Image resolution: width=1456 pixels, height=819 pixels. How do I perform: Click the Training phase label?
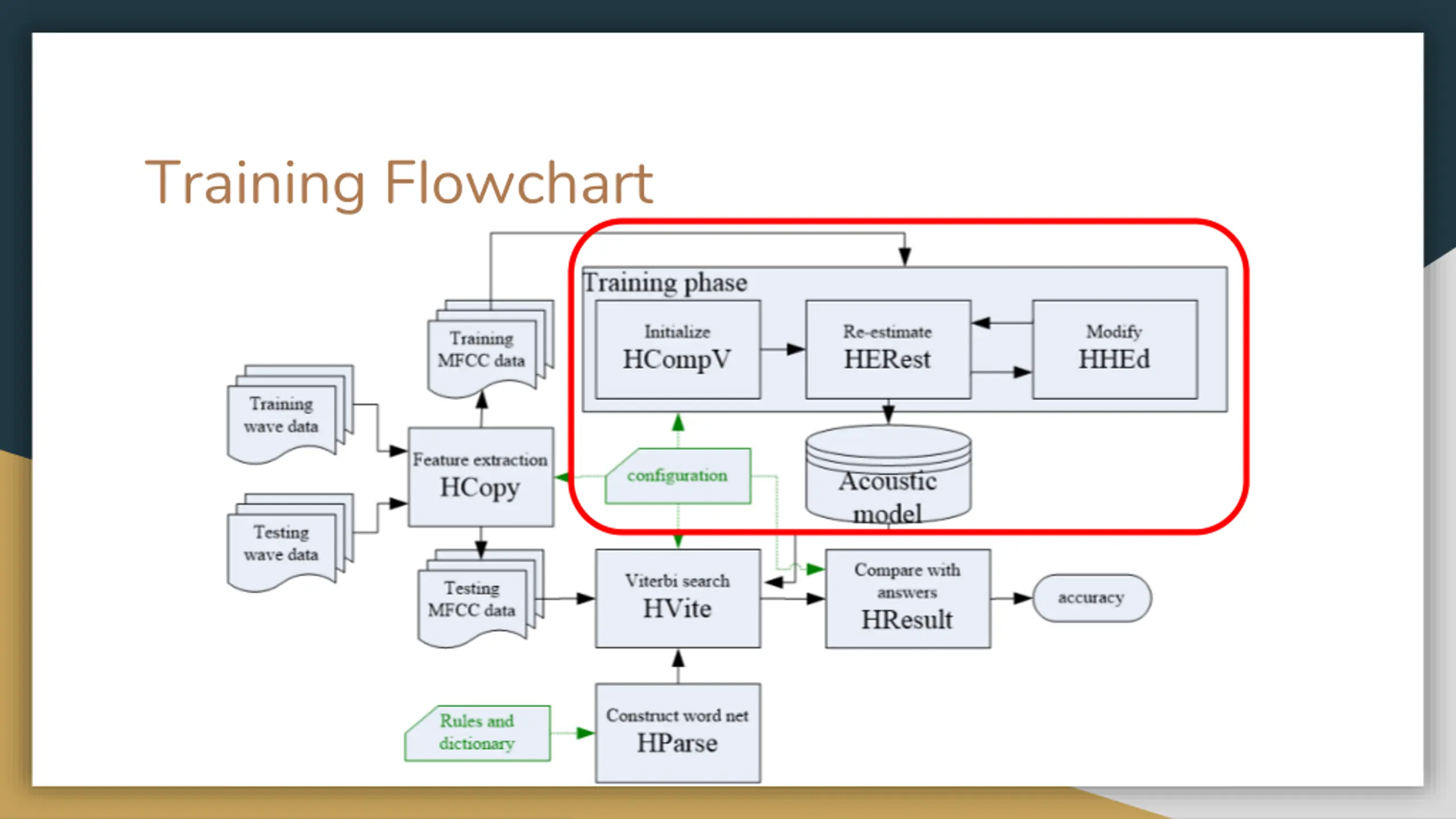tap(665, 283)
